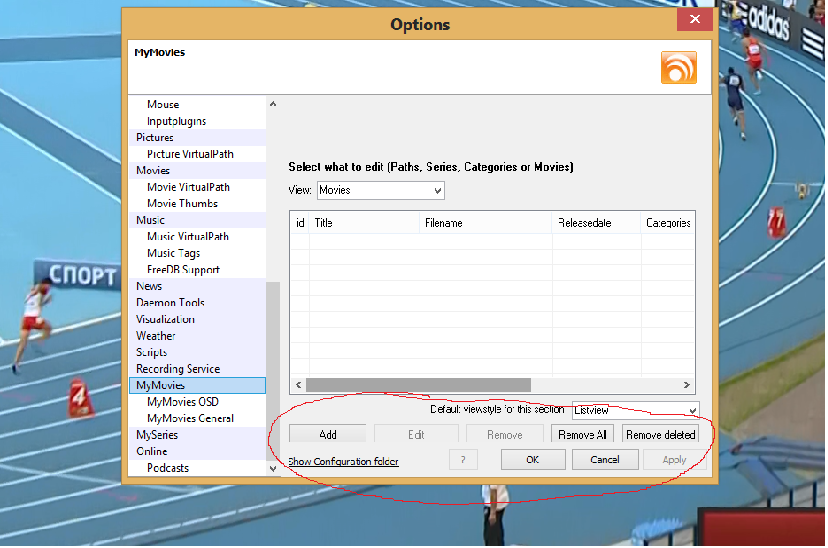Viewport: 828px width, 548px height.
Task: Select Mouse in the settings tree
Action: pyautogui.click(x=163, y=104)
